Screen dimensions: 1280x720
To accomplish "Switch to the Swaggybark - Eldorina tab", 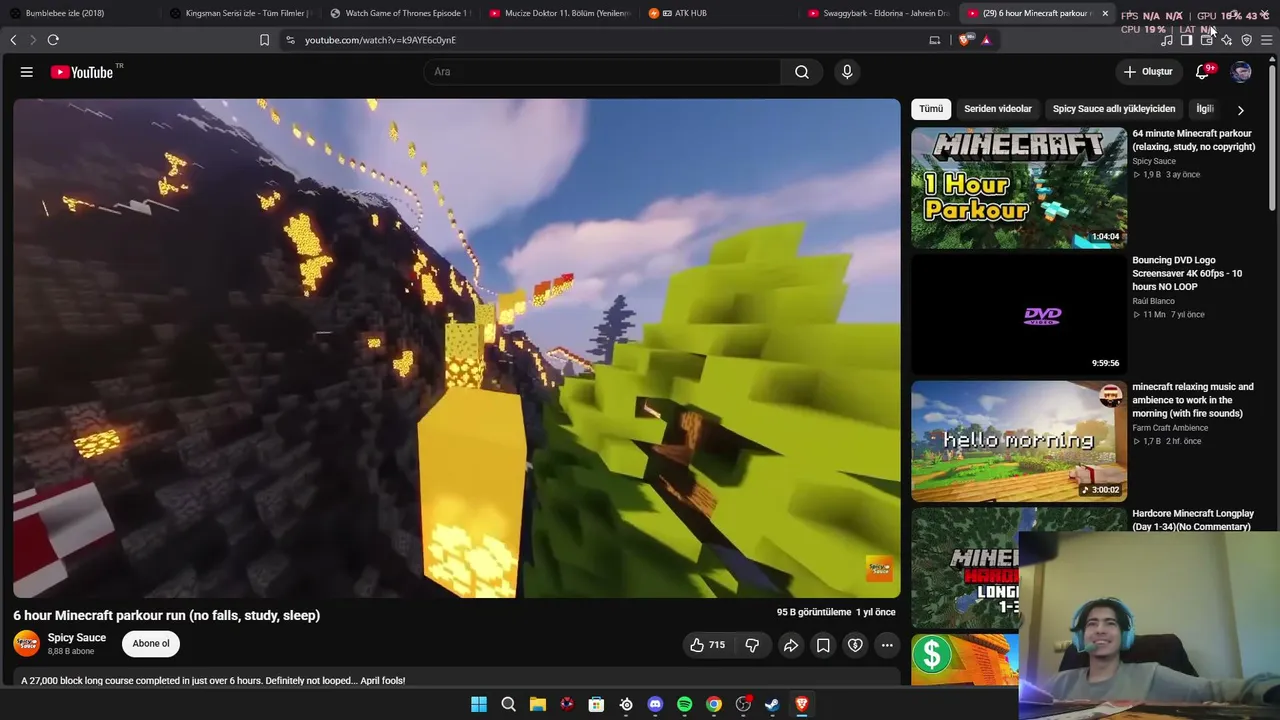I will (880, 13).
